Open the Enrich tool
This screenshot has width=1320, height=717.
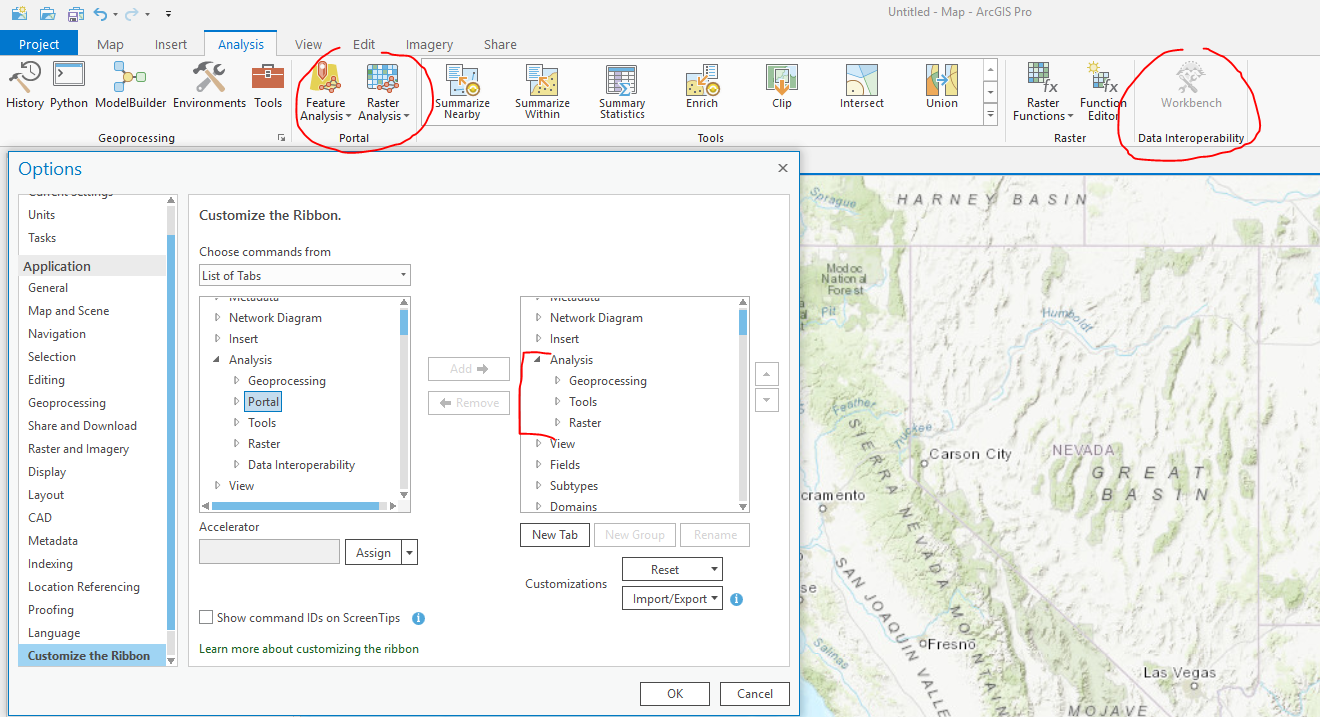click(702, 87)
